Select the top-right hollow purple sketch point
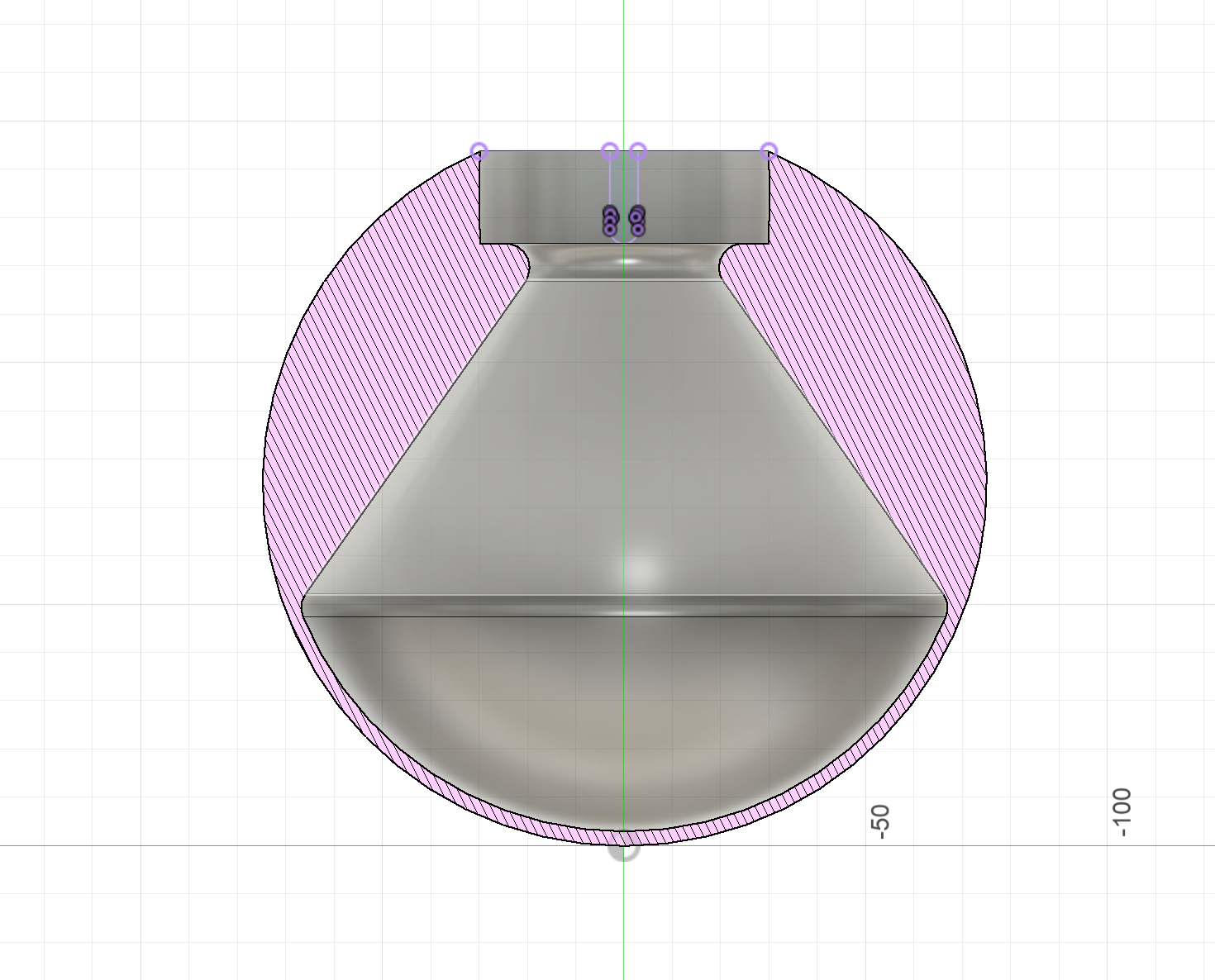Image resolution: width=1215 pixels, height=980 pixels. point(769,151)
